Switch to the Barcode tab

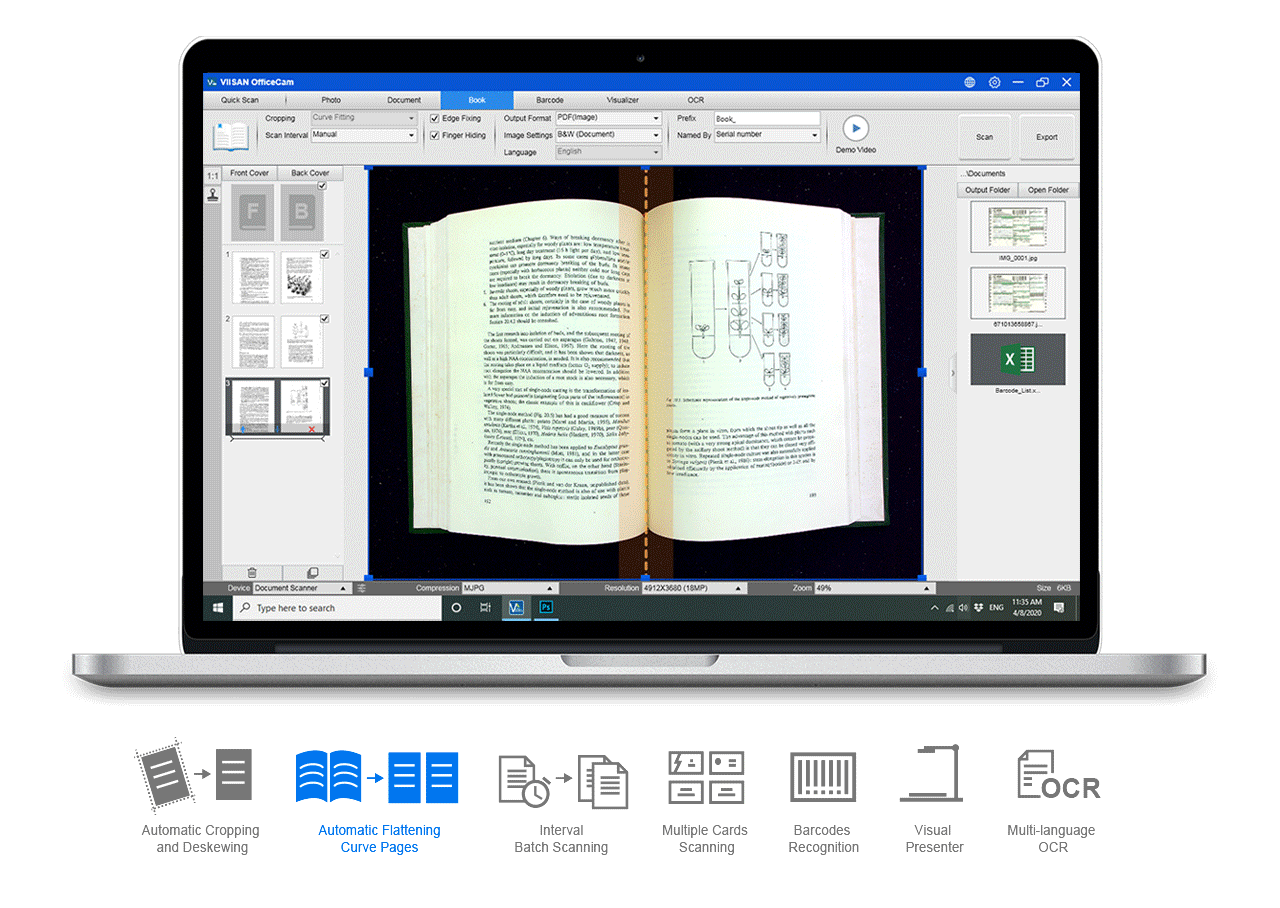point(550,100)
